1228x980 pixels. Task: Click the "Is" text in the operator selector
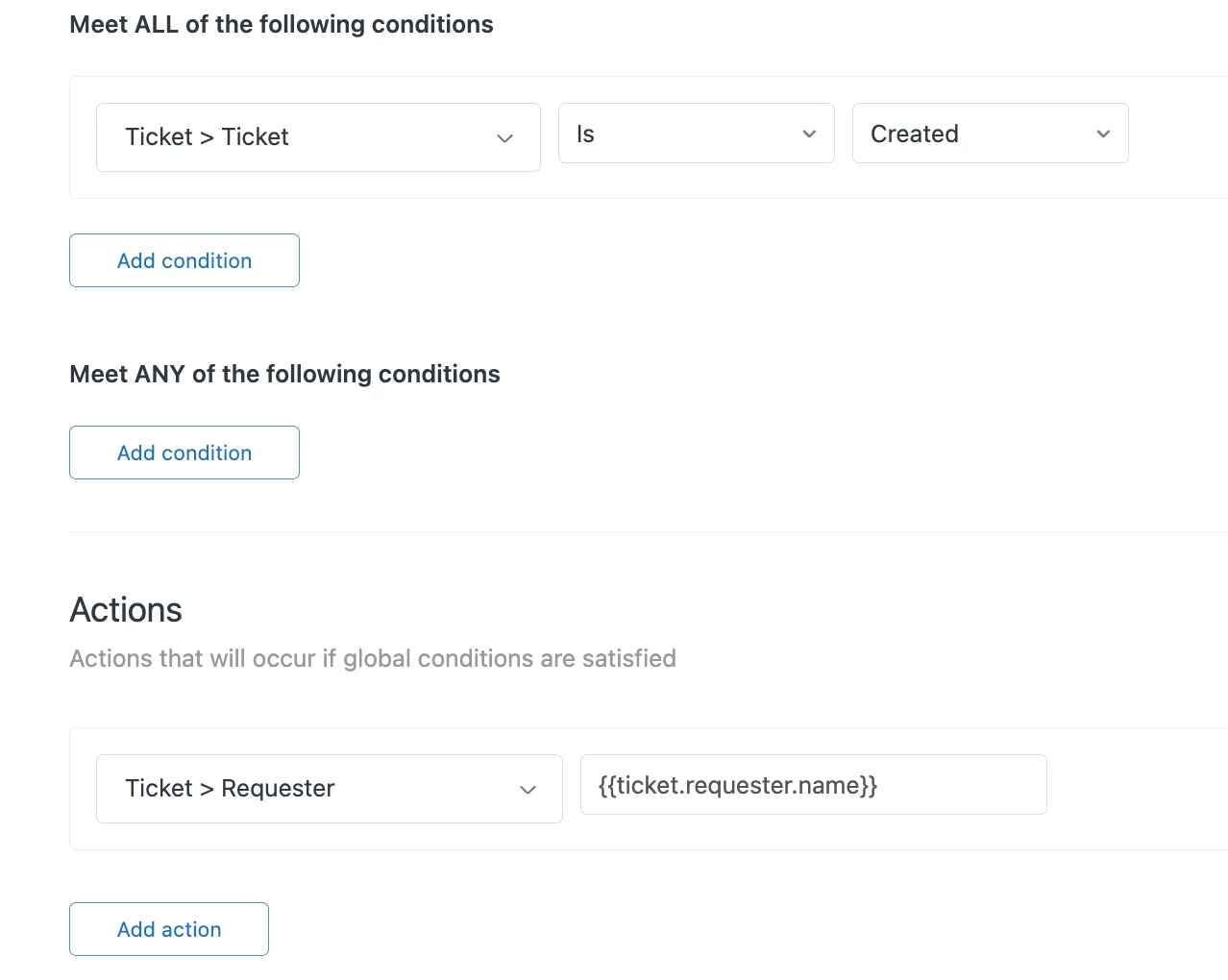[585, 135]
